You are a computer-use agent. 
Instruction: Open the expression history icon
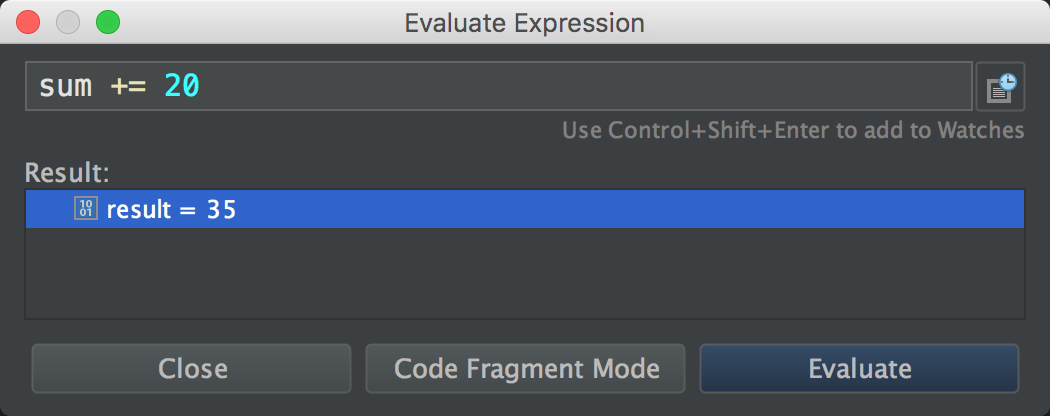(x=1000, y=87)
